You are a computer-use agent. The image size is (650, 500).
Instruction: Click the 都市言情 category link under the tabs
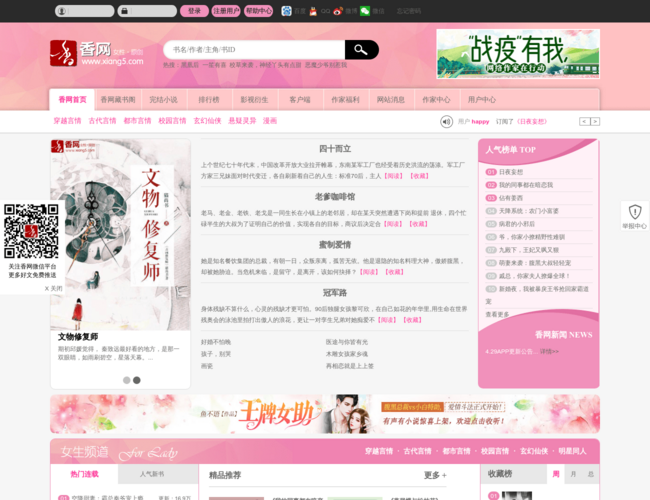(137, 121)
